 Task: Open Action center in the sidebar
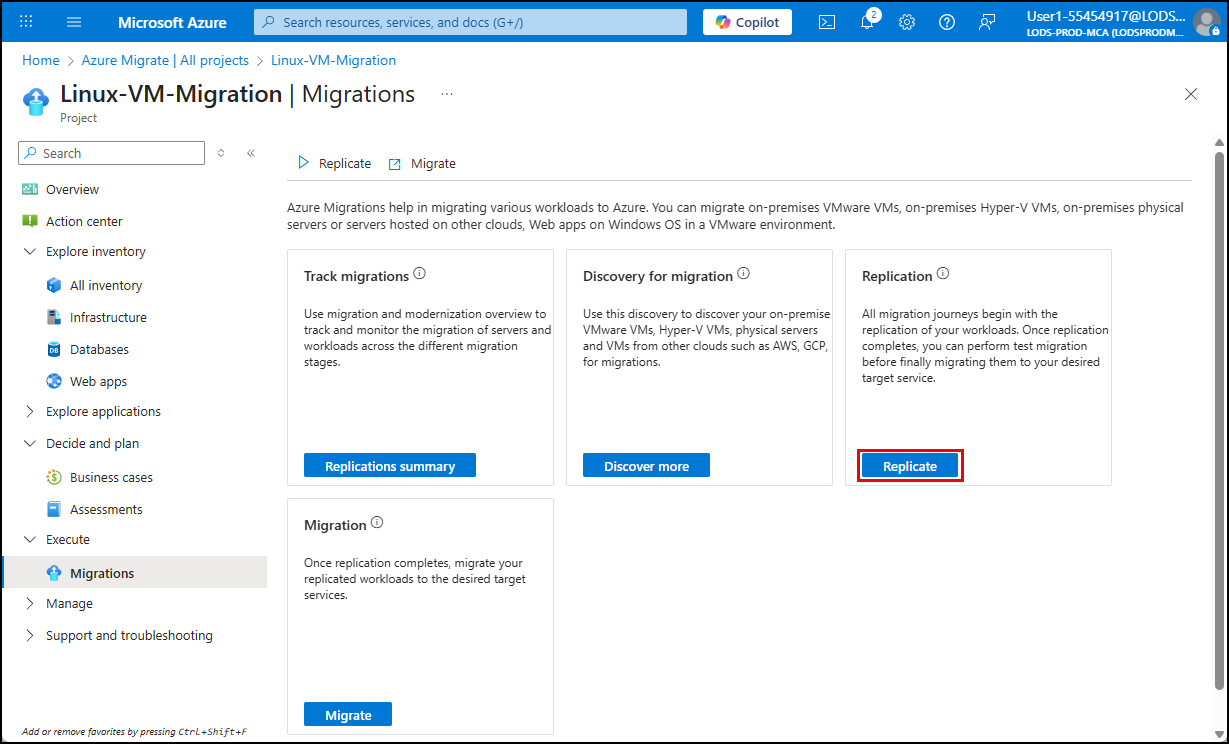pyautogui.click(x=84, y=221)
